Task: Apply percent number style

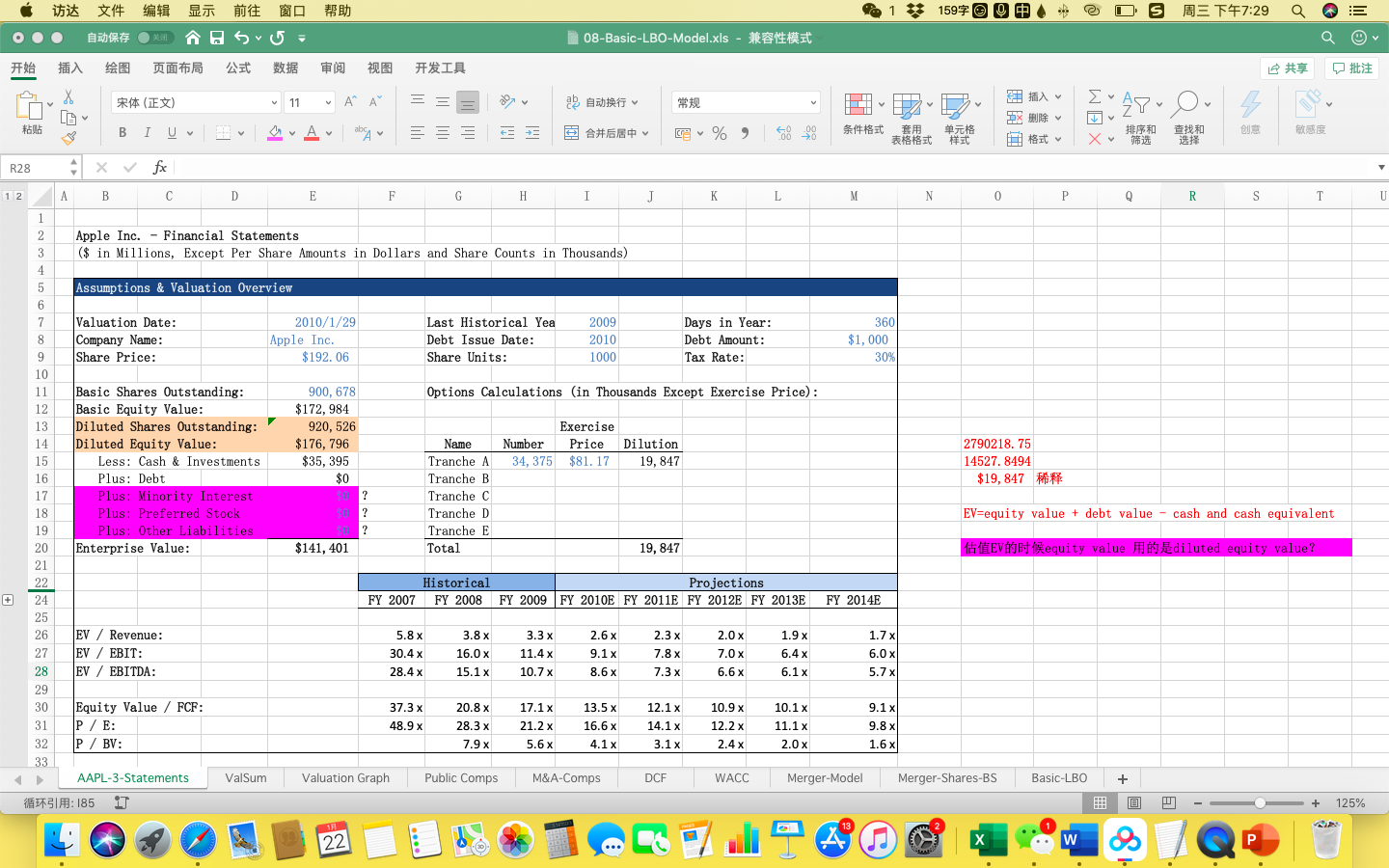Action: (x=720, y=133)
